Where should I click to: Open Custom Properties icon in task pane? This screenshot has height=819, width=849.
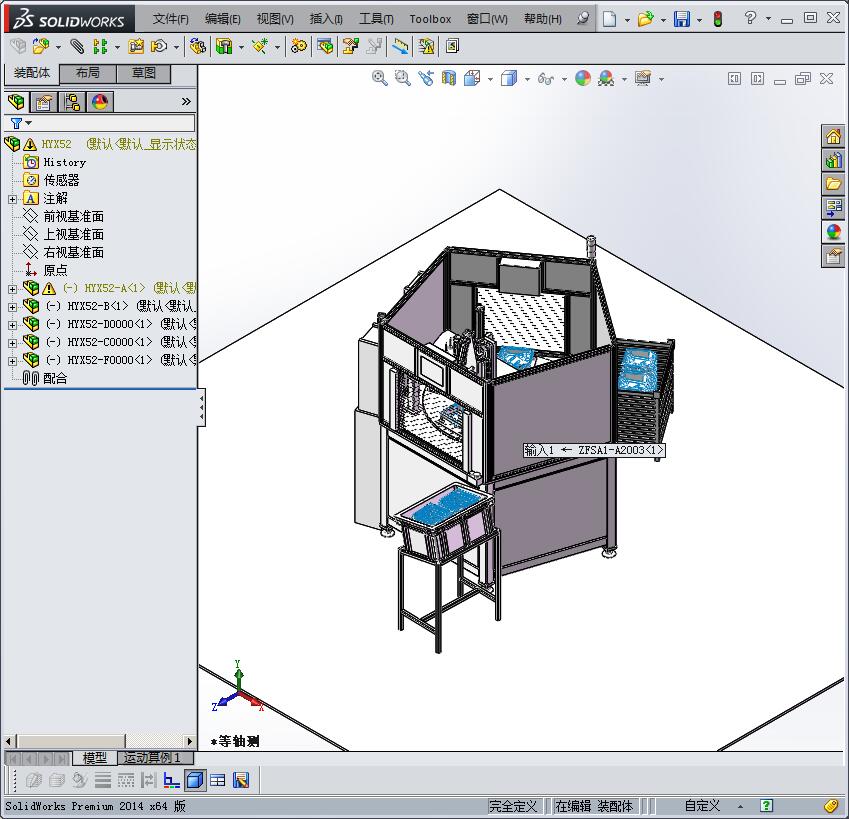833,255
